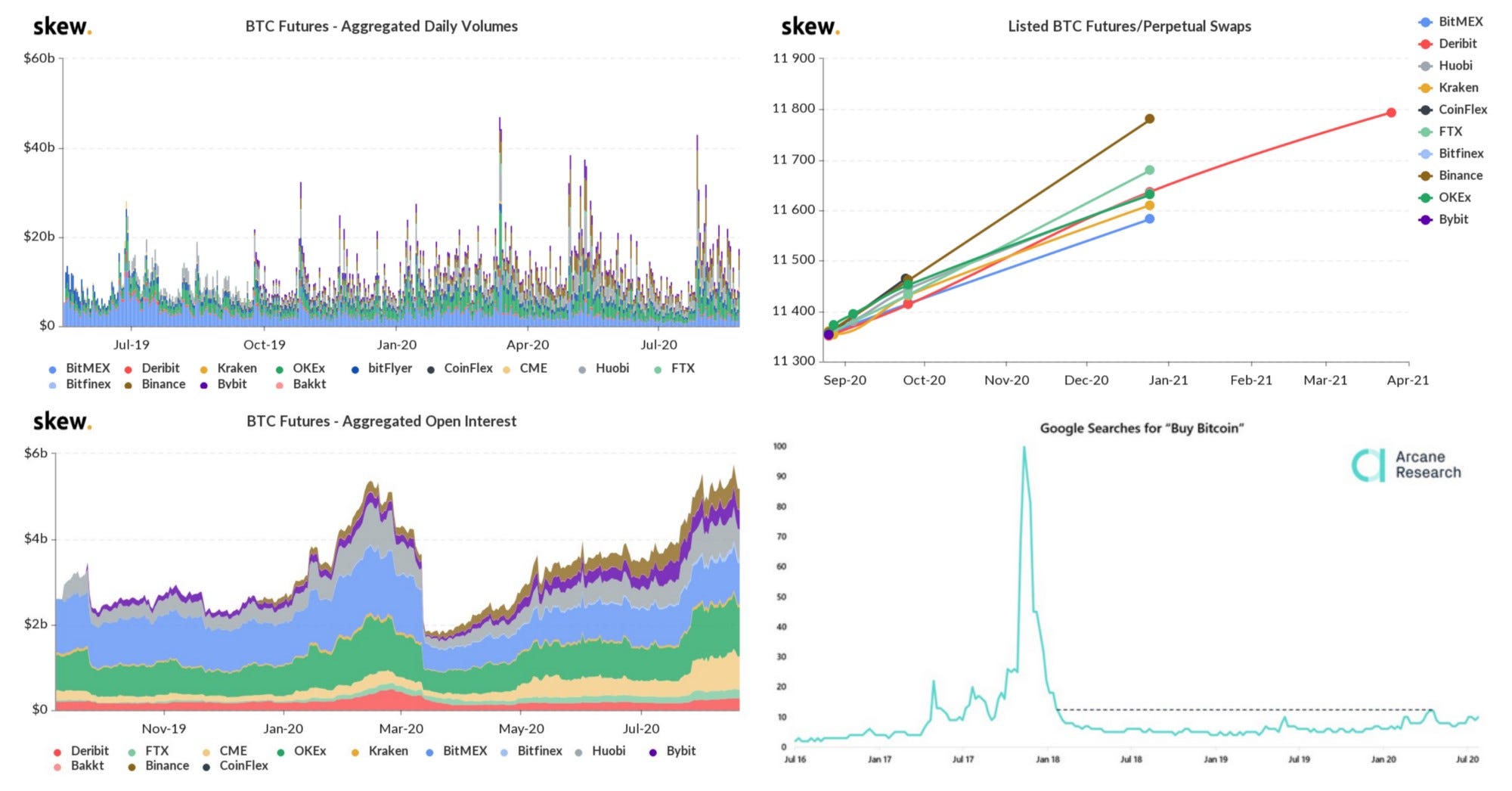Select Deribit in the Perpetual Swaps legend
The height and width of the screenshot is (791, 1512).
click(x=1448, y=44)
